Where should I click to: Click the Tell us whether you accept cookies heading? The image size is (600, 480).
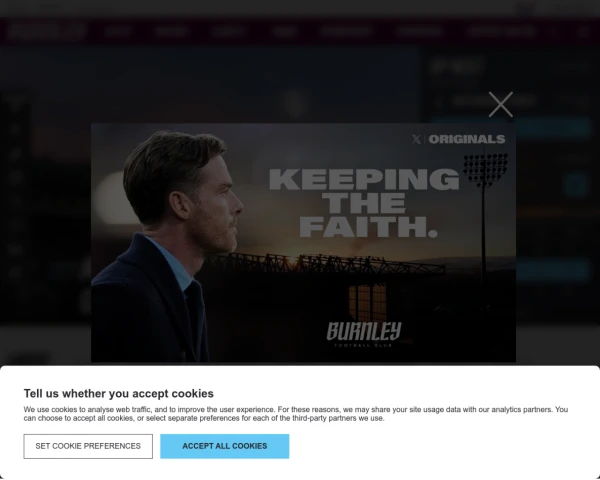coord(119,393)
